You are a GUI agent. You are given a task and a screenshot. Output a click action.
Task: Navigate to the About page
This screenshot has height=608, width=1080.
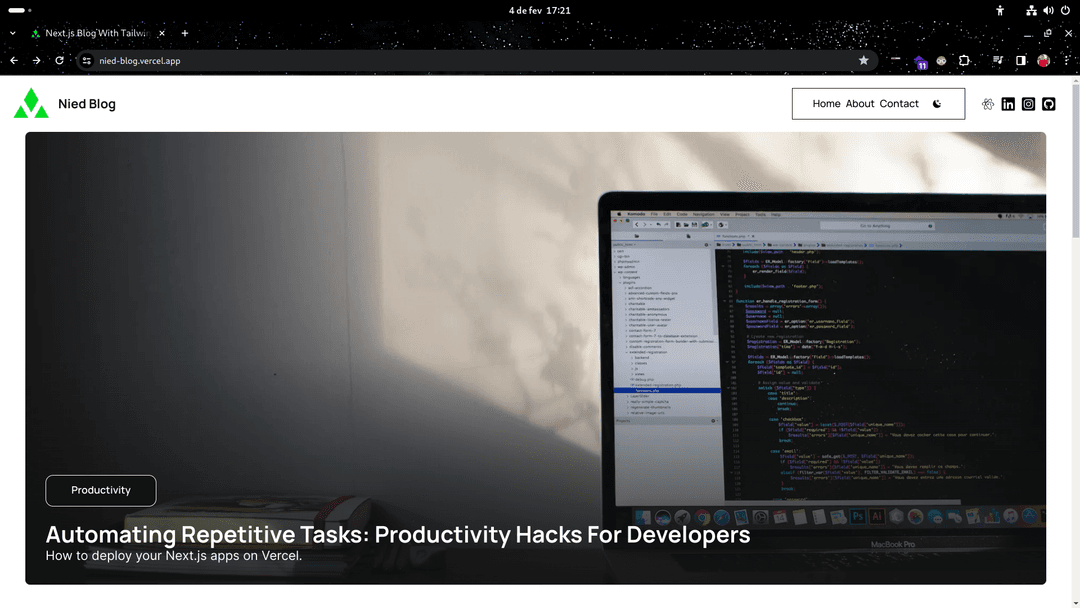coord(860,104)
